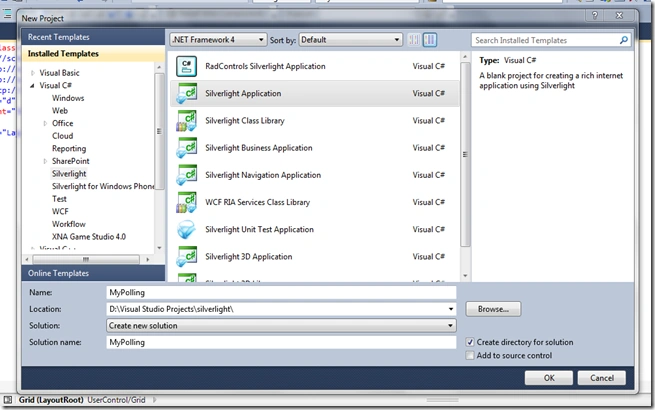The height and width of the screenshot is (410, 655).
Task: Select Web in the template tree
Action: [x=60, y=111]
